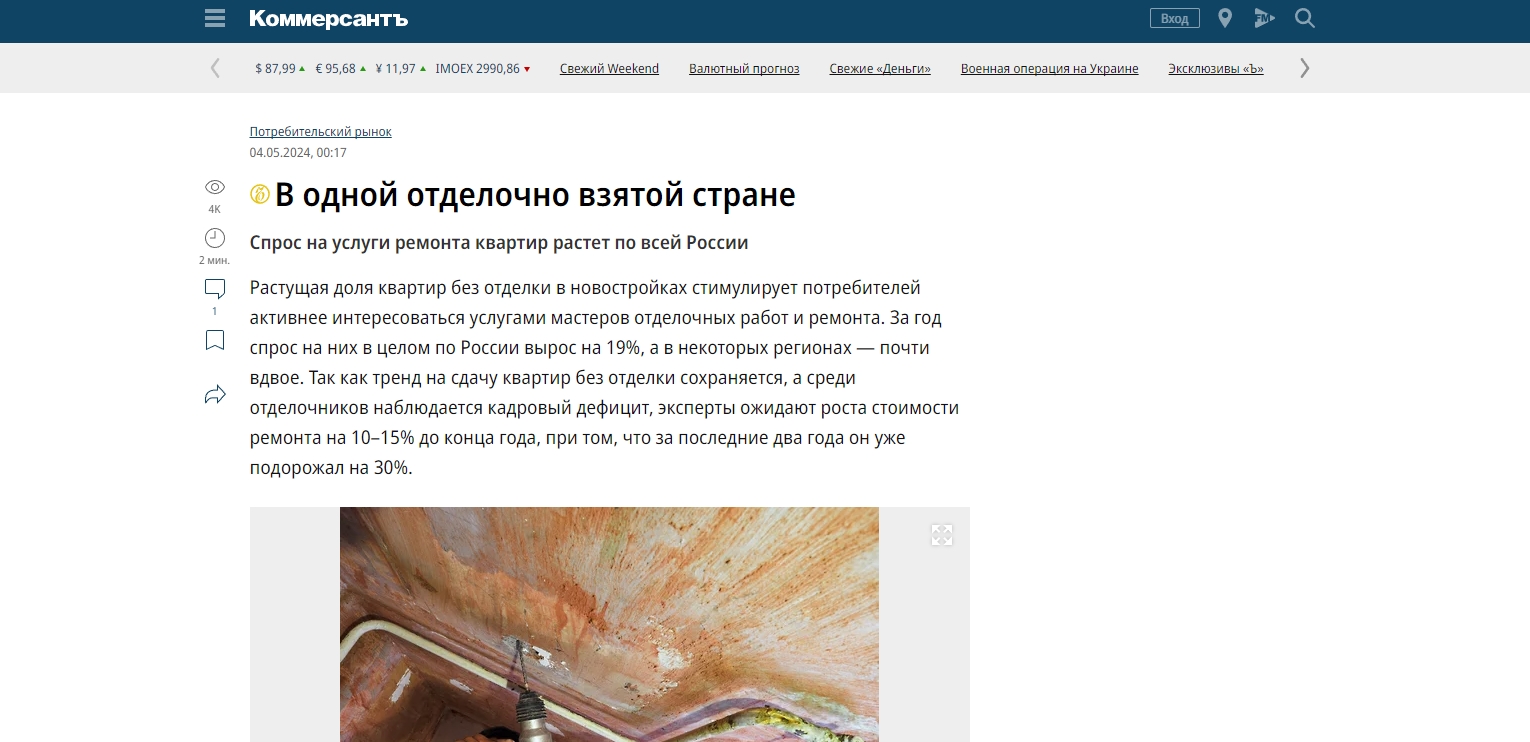Click the yellow Ъ icon beside the headline
This screenshot has width=1530, height=742.
click(x=258, y=194)
